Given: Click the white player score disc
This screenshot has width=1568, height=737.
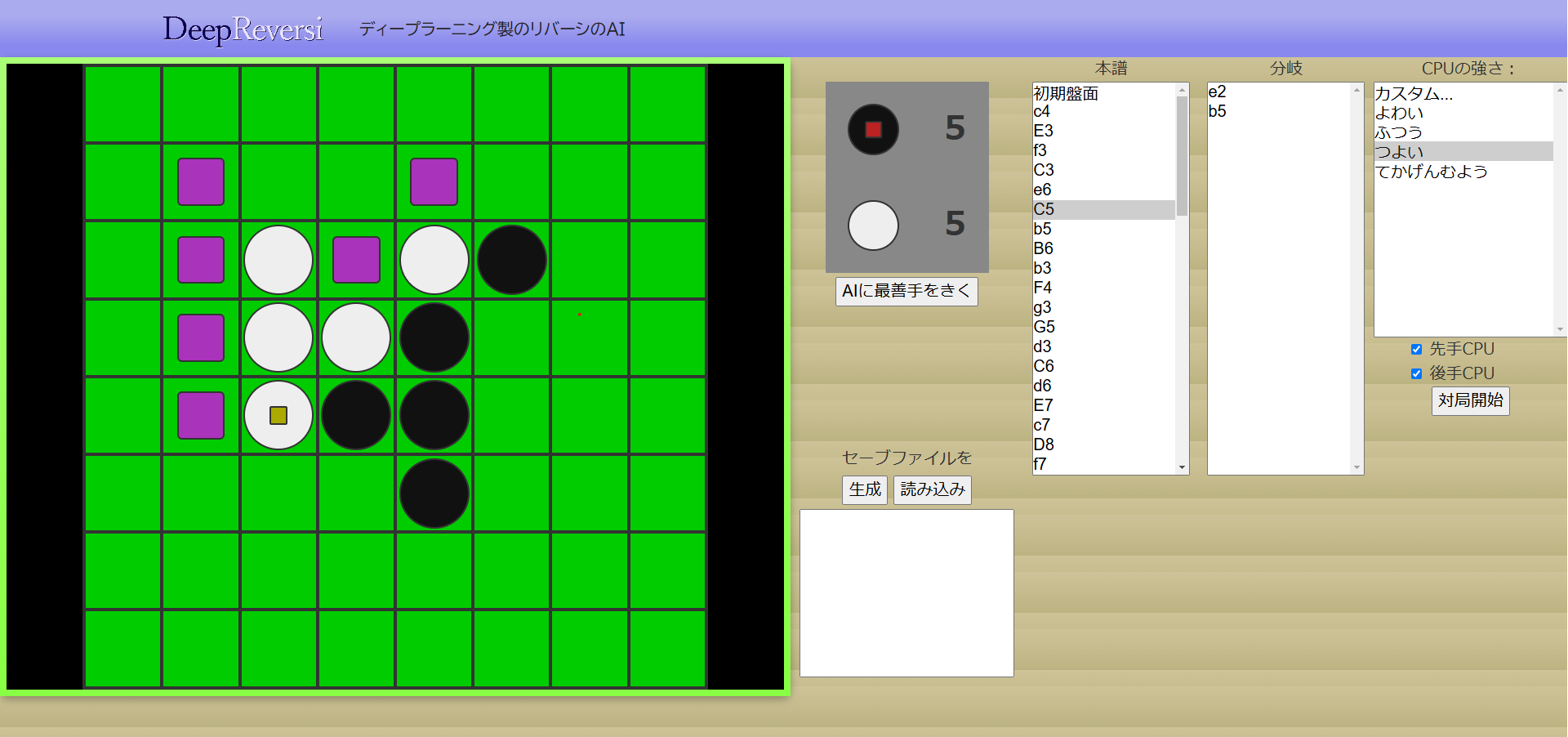Looking at the screenshot, I should (x=873, y=226).
